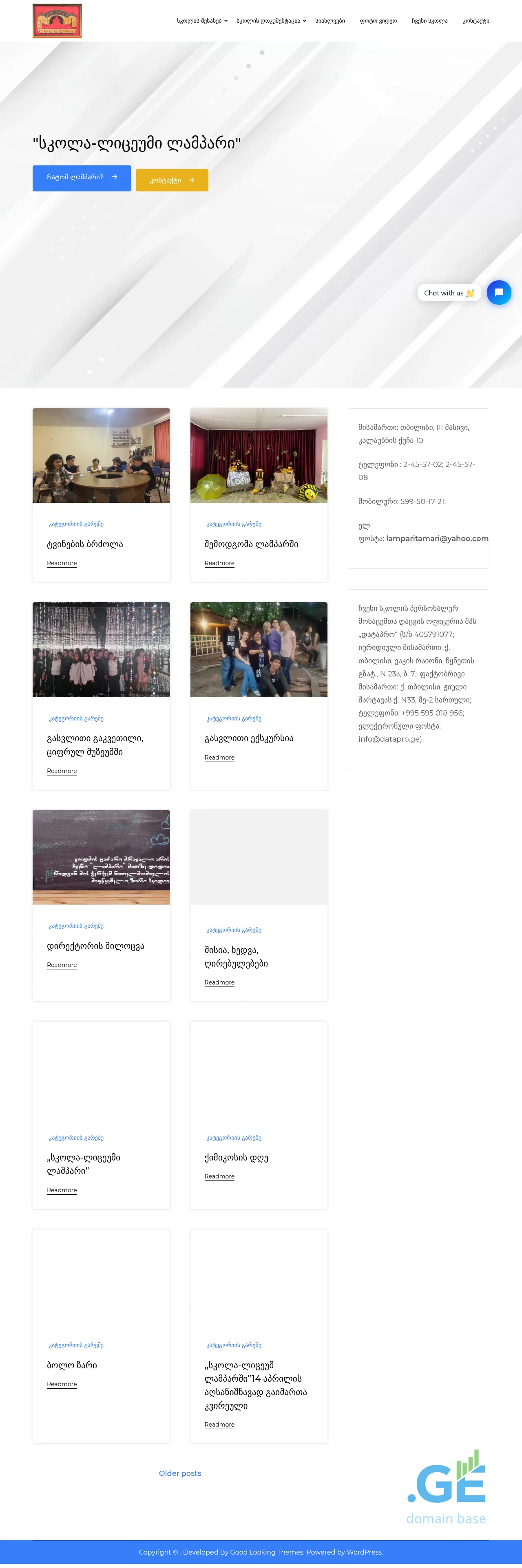Open the ტვინების ბრძოლა post thumbnail
This screenshot has width=522, height=1568.
pyautogui.click(x=101, y=455)
